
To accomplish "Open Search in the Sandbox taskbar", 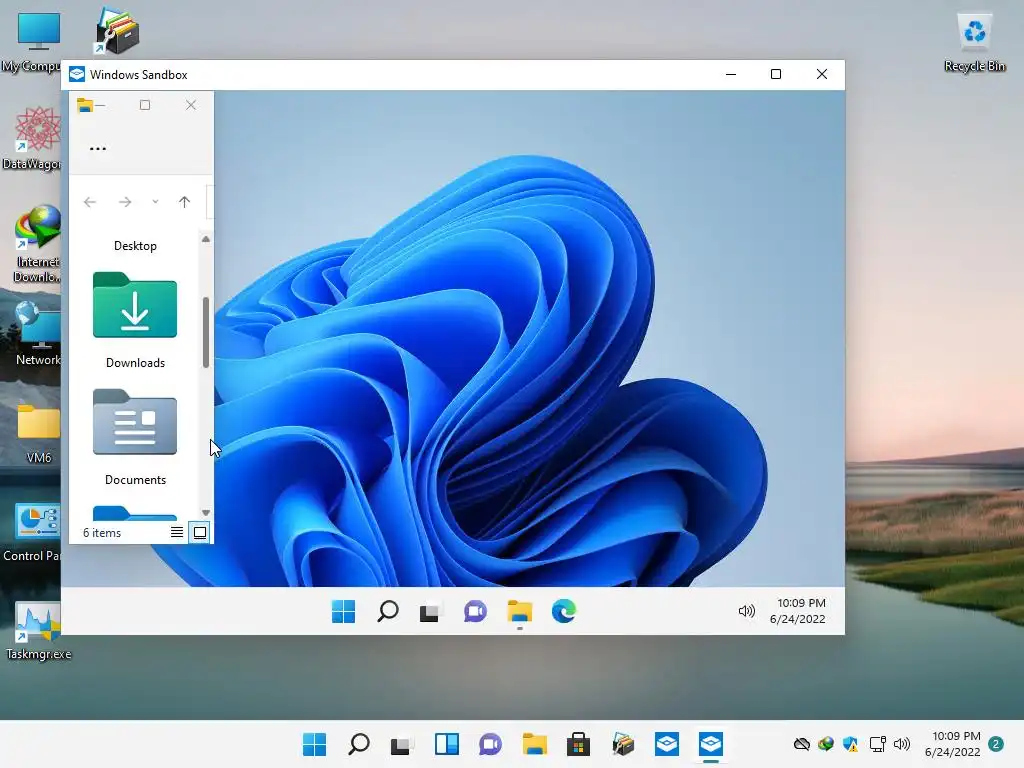I will click(387, 611).
